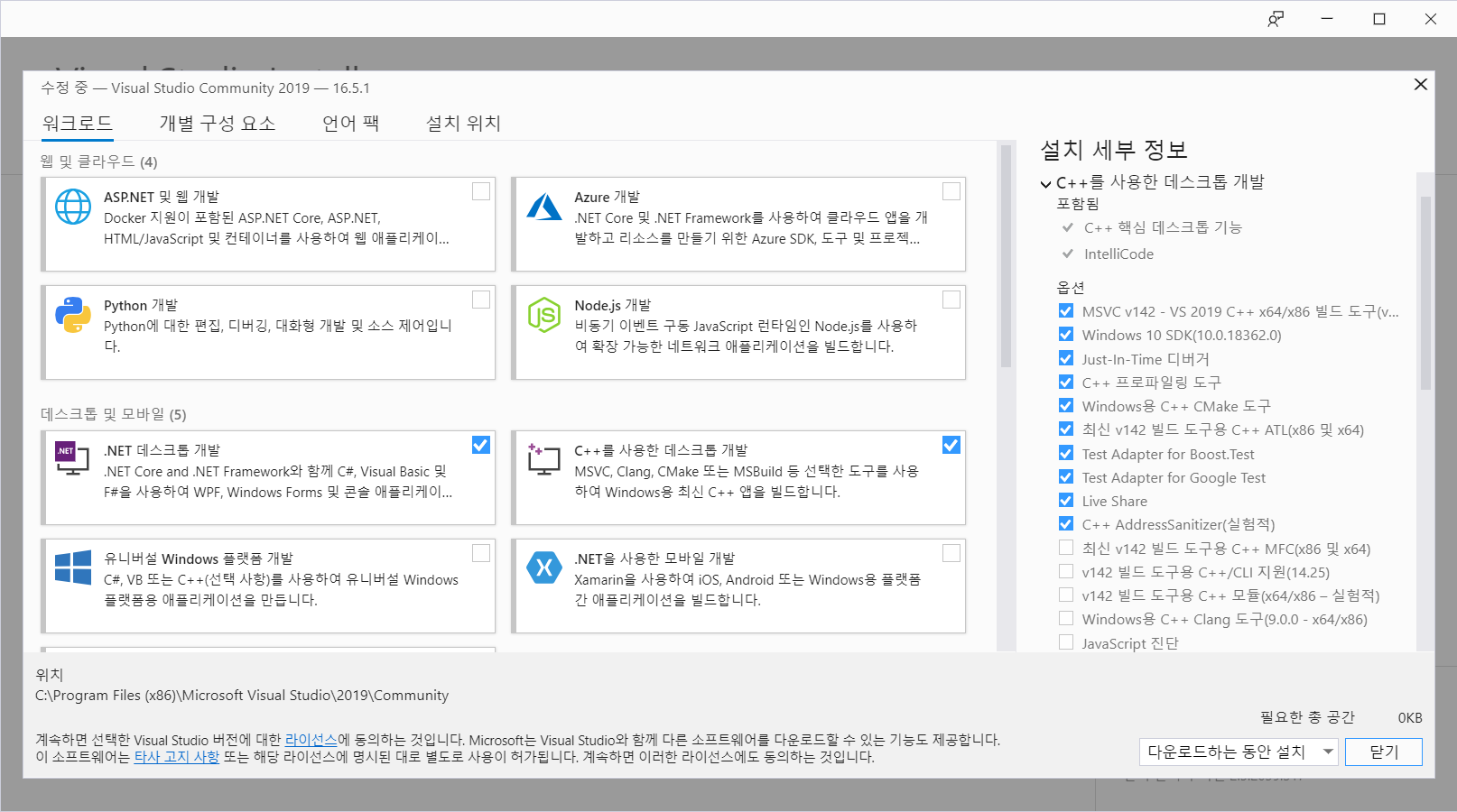The height and width of the screenshot is (812, 1457).
Task: Uncheck the .NET desktop development workload
Action: click(x=481, y=445)
